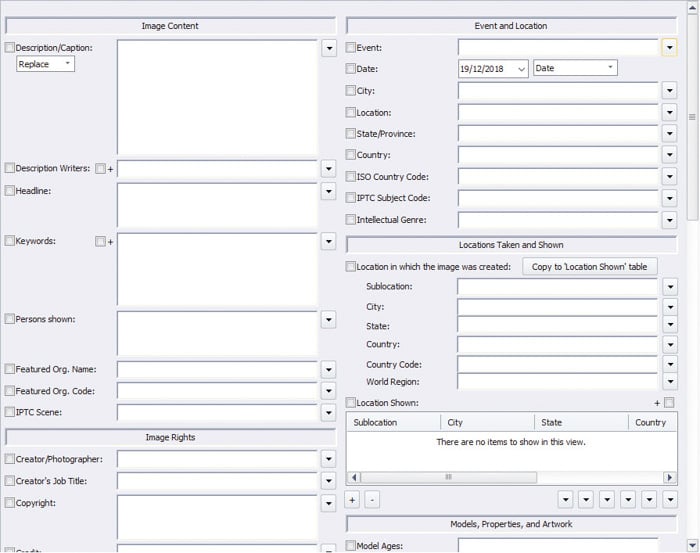Open the Copyright field arrow menu
This screenshot has width=700, height=553.
click(x=329, y=503)
